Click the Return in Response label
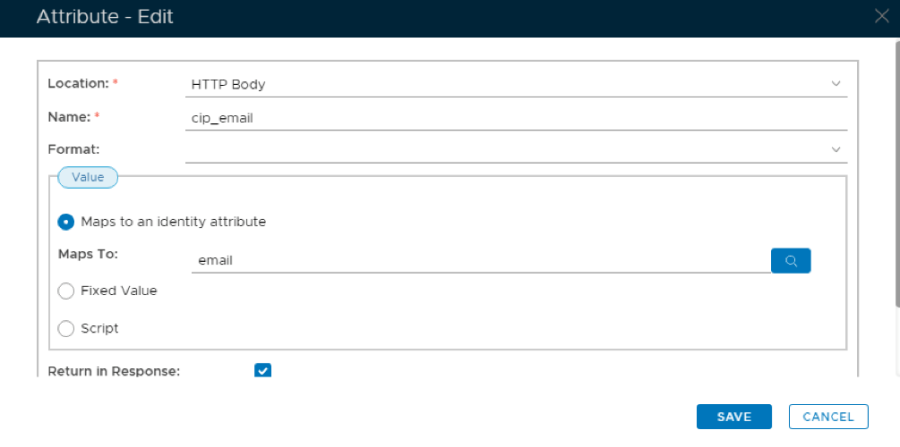 (114, 371)
